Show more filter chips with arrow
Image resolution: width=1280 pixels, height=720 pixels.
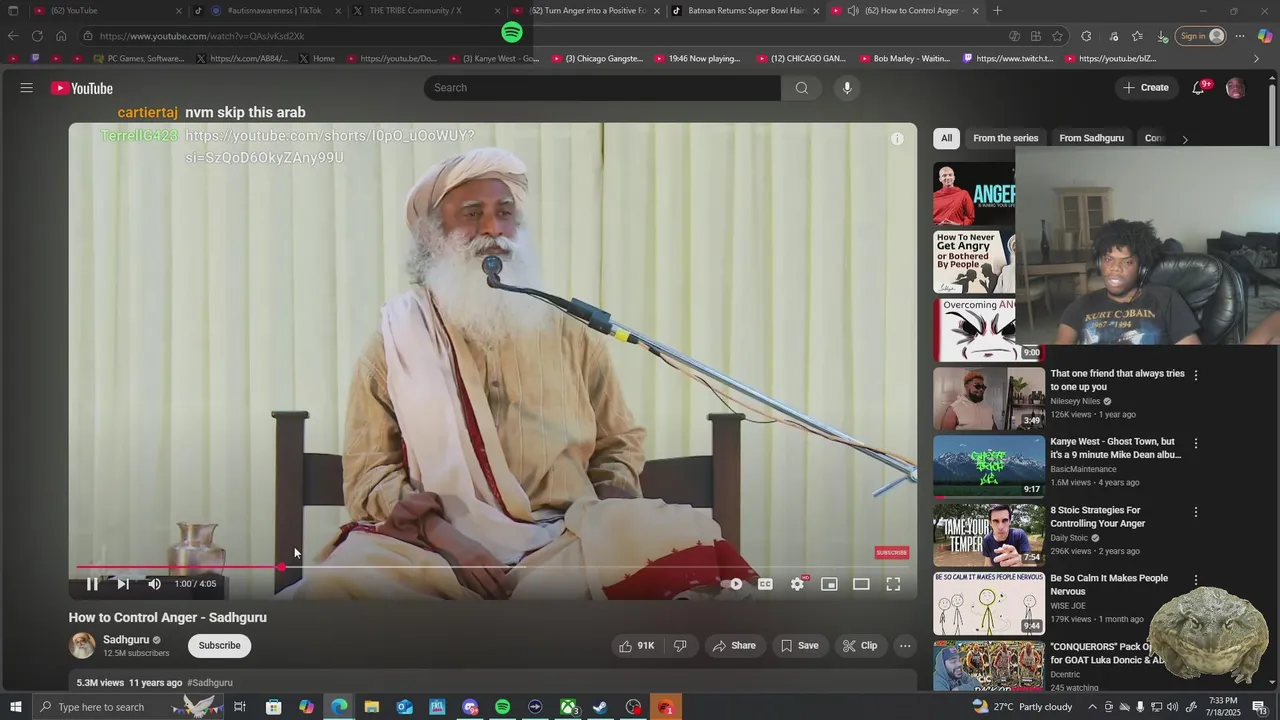click(x=1185, y=139)
